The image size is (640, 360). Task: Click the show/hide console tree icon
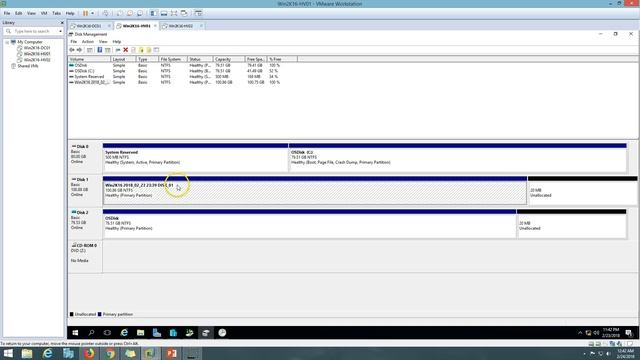point(89,50)
